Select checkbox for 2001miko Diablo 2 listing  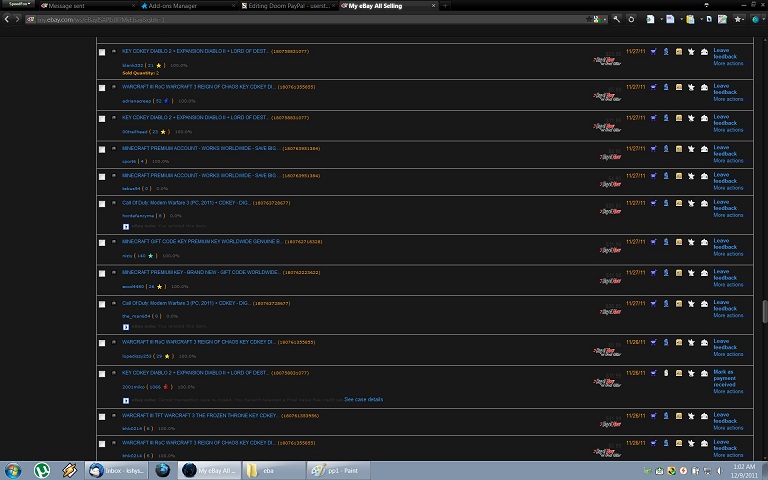tap(102, 374)
